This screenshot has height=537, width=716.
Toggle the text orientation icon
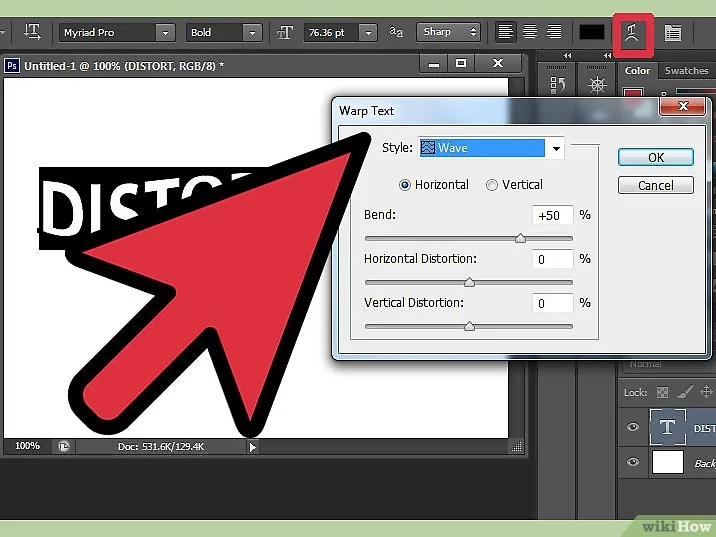[31, 32]
